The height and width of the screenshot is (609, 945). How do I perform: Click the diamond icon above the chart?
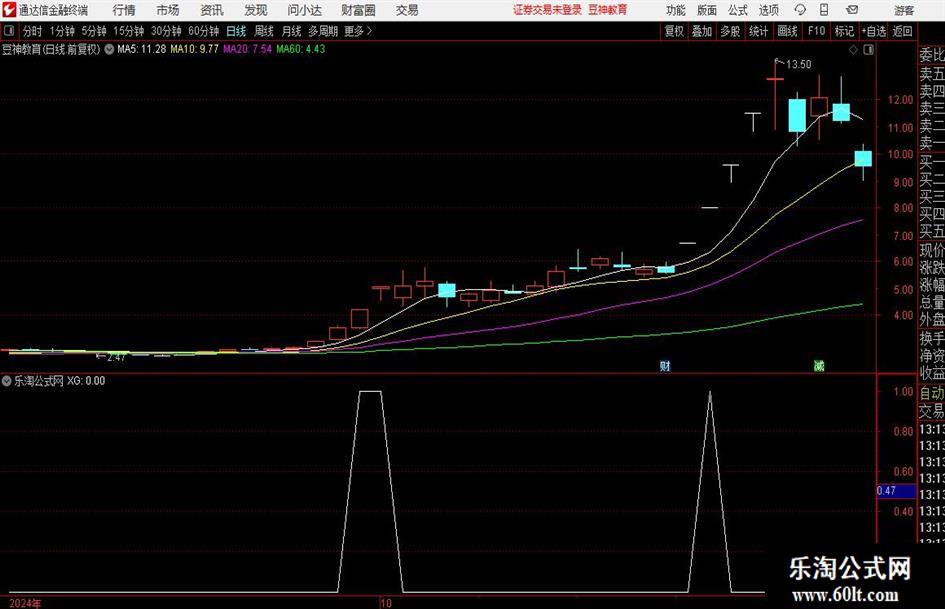[x=853, y=50]
